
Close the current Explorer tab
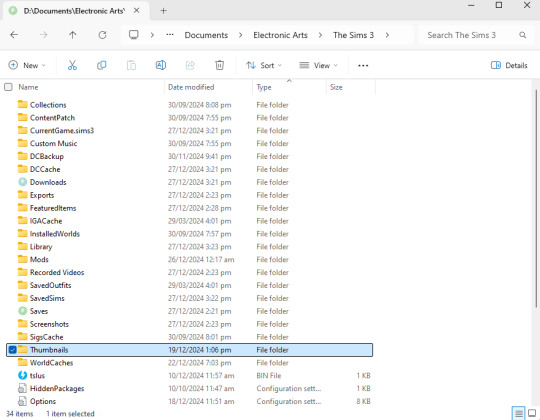[137, 11]
